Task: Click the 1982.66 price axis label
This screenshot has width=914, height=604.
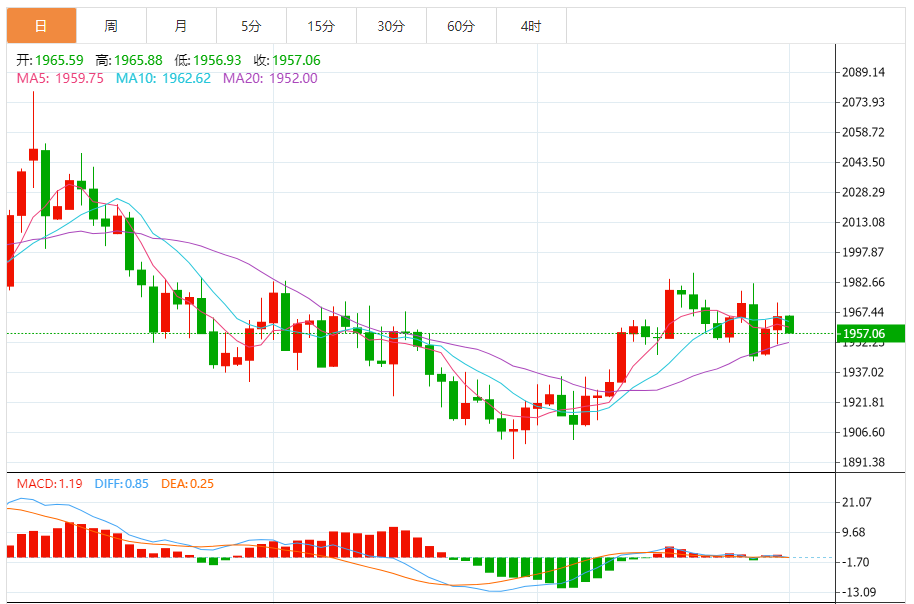Action: tap(863, 282)
